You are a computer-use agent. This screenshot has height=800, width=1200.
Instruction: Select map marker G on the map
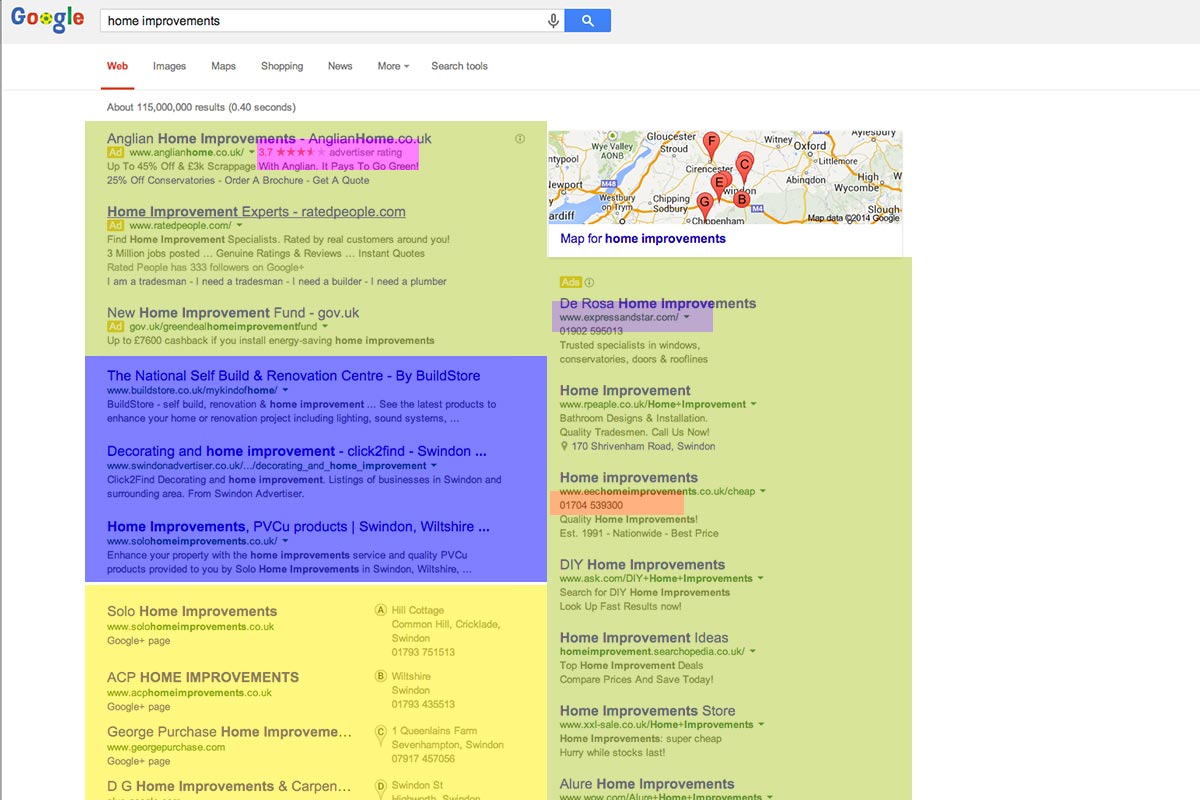point(705,203)
